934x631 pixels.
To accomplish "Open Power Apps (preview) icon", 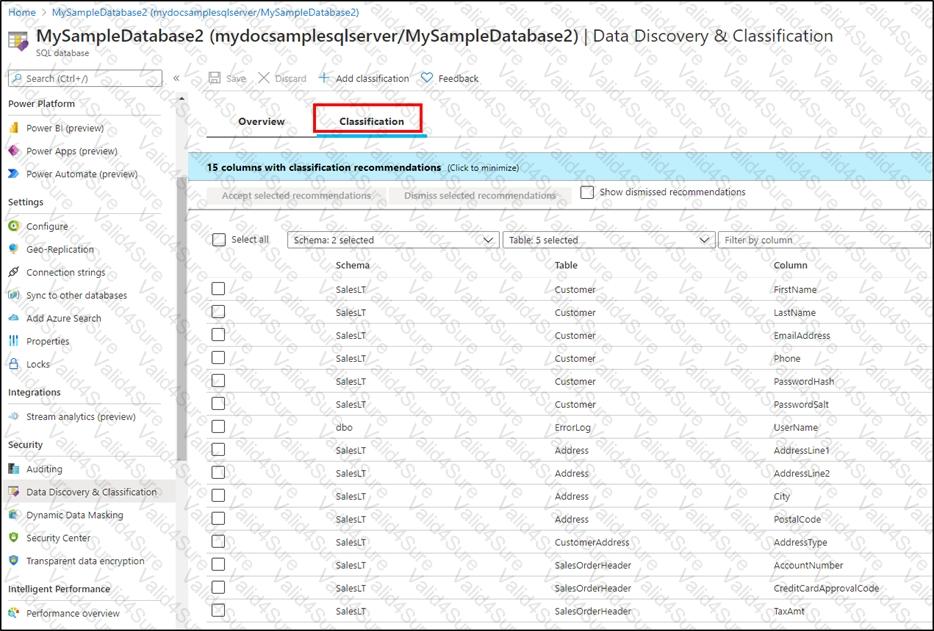I will 14,151.
